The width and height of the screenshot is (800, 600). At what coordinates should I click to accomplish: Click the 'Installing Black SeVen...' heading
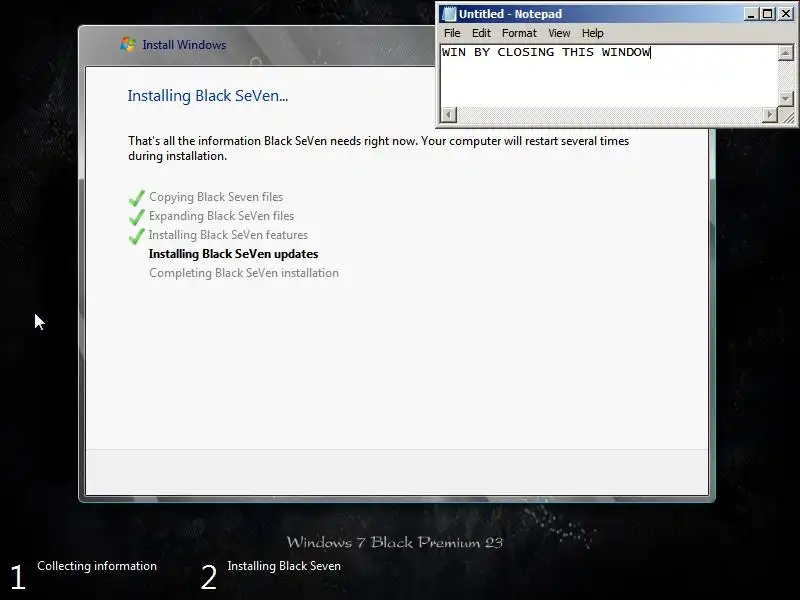pyautogui.click(x=208, y=95)
